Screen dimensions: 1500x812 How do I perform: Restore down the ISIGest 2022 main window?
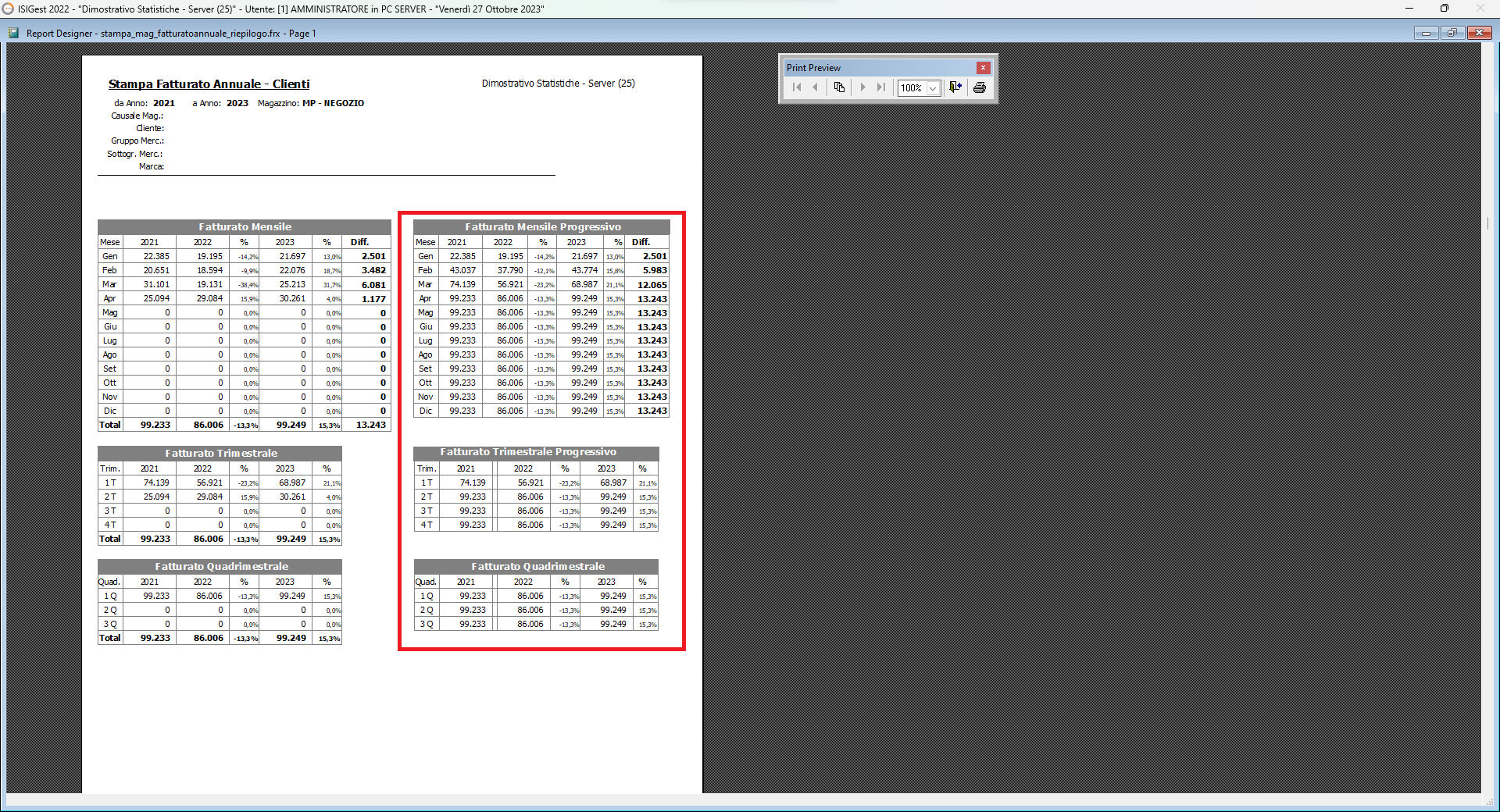(1445, 9)
